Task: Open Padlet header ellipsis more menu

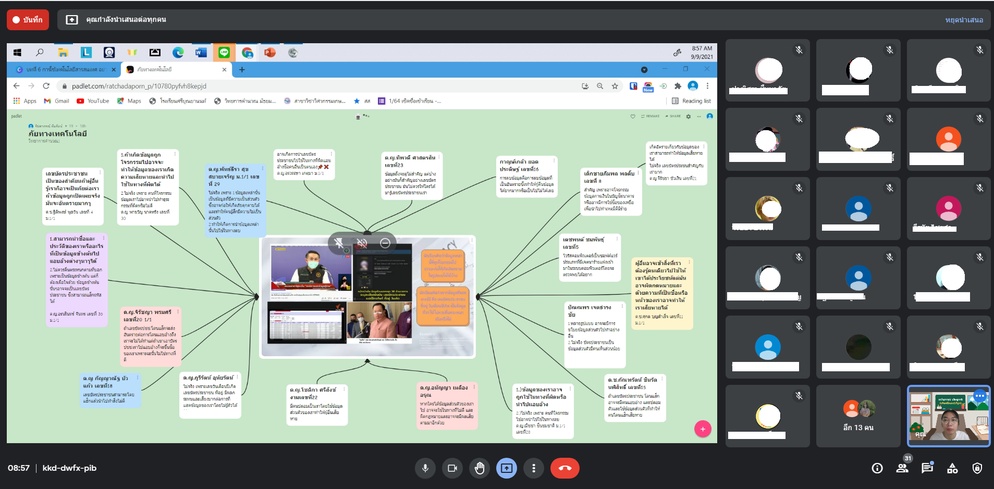Action: pyautogui.click(x=699, y=117)
